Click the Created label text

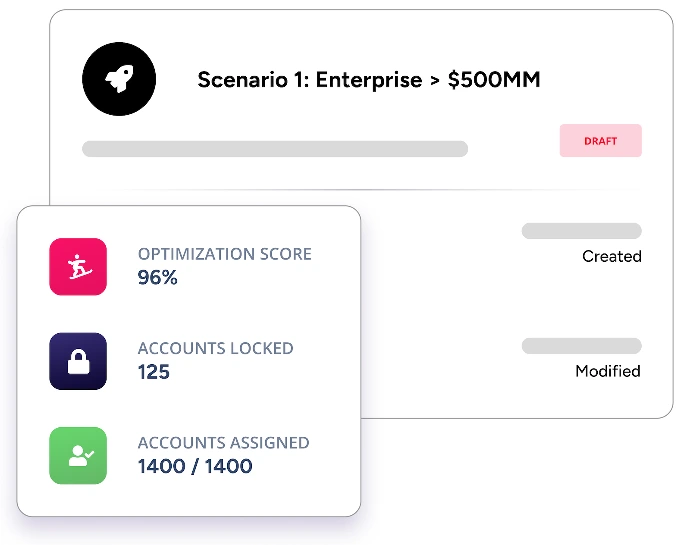[611, 256]
